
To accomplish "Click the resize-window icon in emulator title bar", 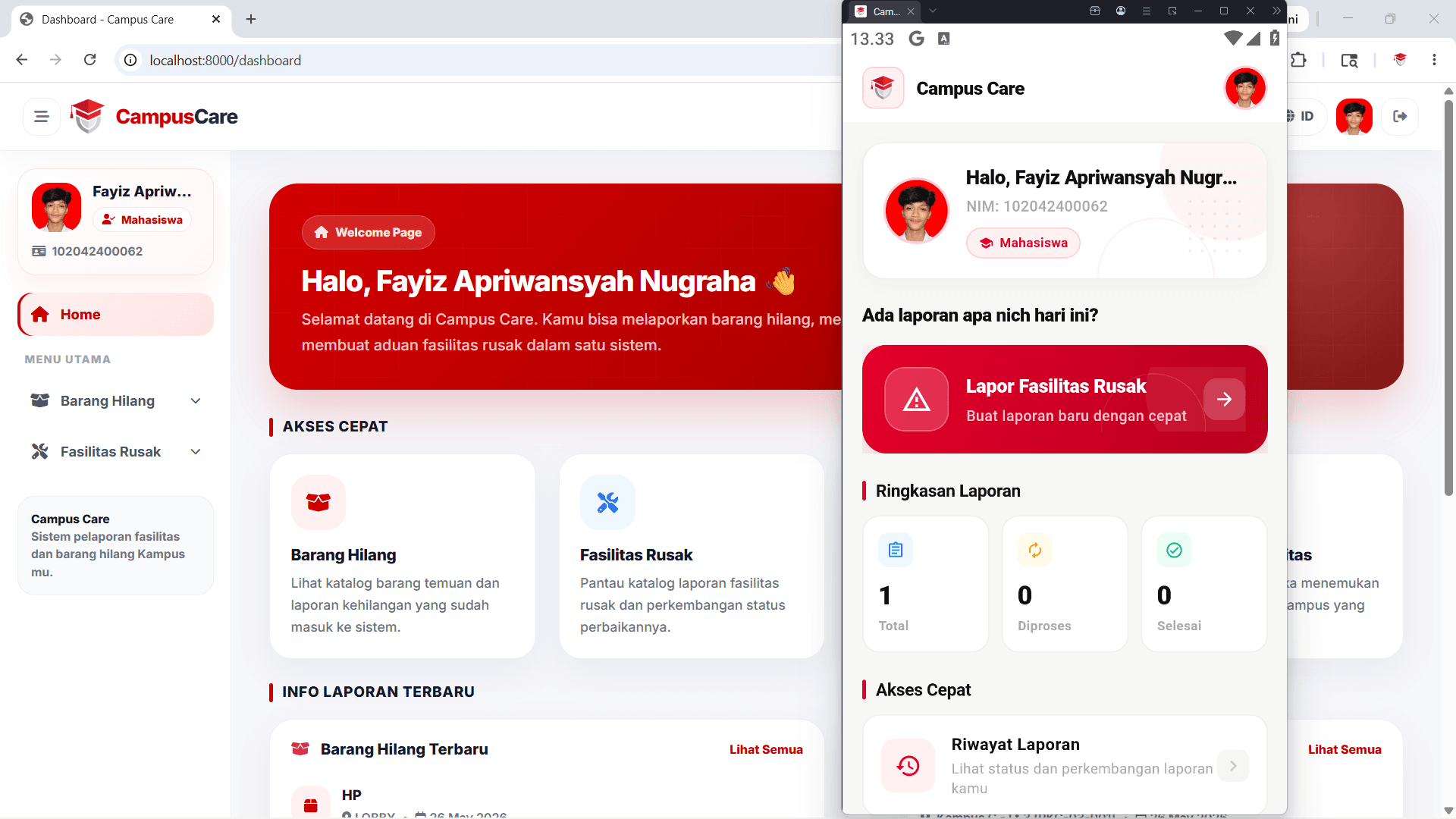I will (x=1172, y=11).
